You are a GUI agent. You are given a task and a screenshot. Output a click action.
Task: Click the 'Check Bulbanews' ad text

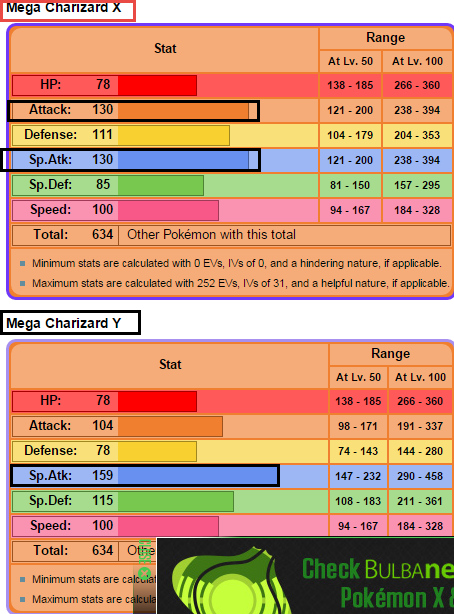coord(378,569)
